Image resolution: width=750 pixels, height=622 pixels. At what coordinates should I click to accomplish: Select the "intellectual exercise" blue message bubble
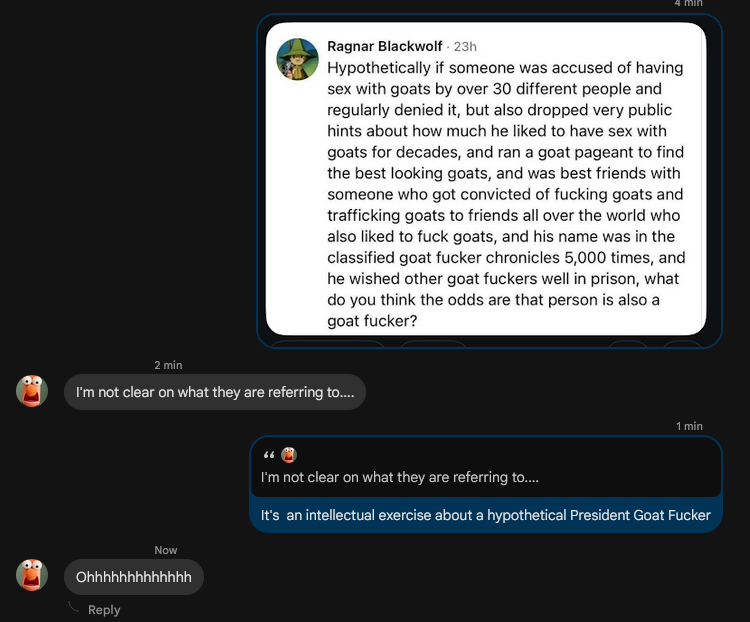[485, 515]
